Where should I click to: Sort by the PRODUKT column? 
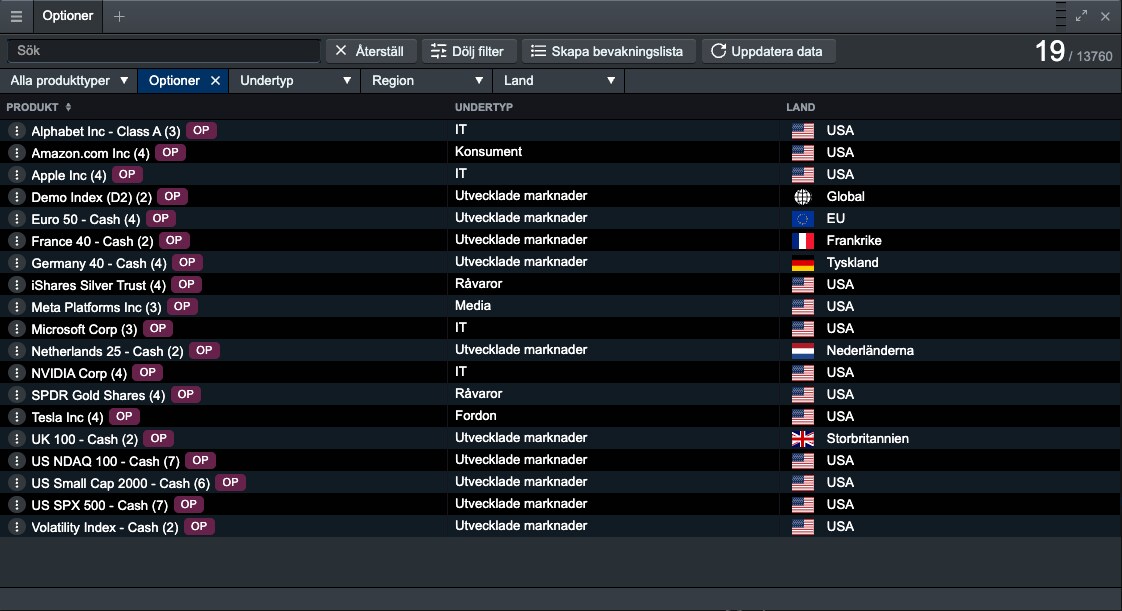tap(39, 107)
